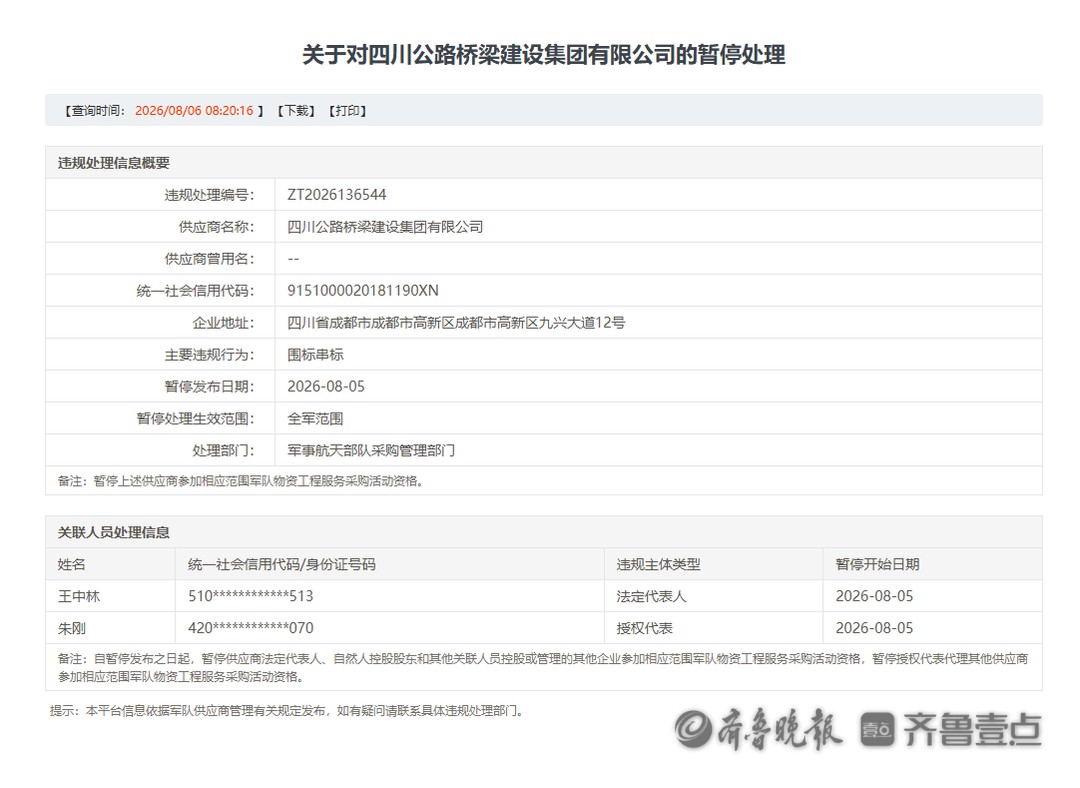Select the query time 2026/08/06 08:20:16
1080x788 pixels.
pyautogui.click(x=194, y=111)
